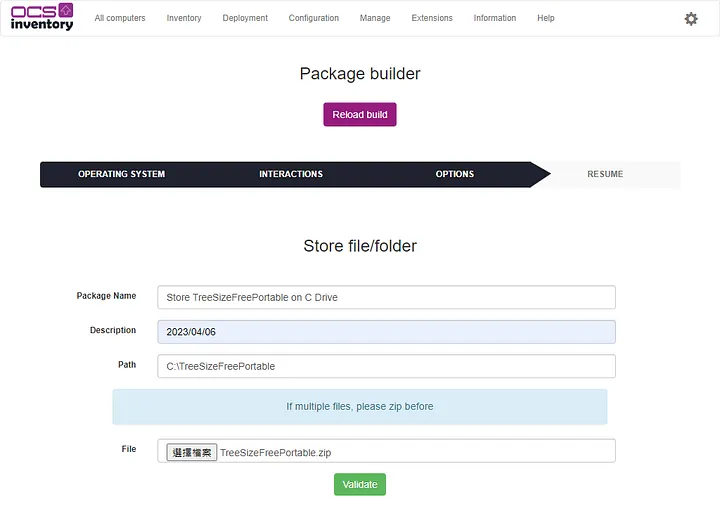
Task: Focus the Description field
Action: [x=386, y=332]
